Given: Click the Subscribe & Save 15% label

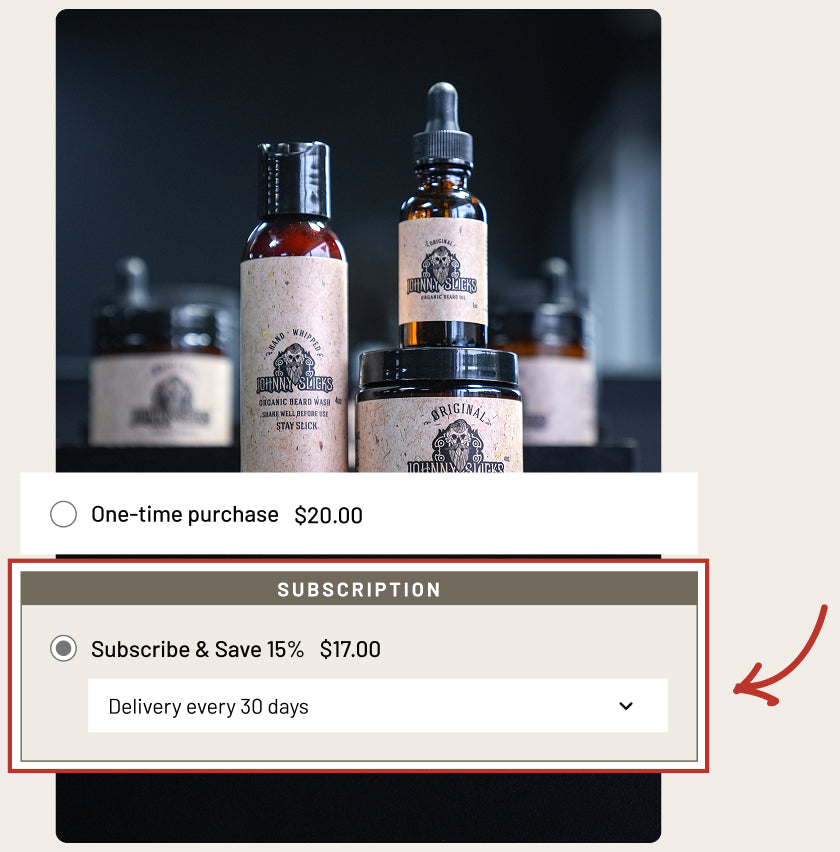Looking at the screenshot, I should click(197, 649).
